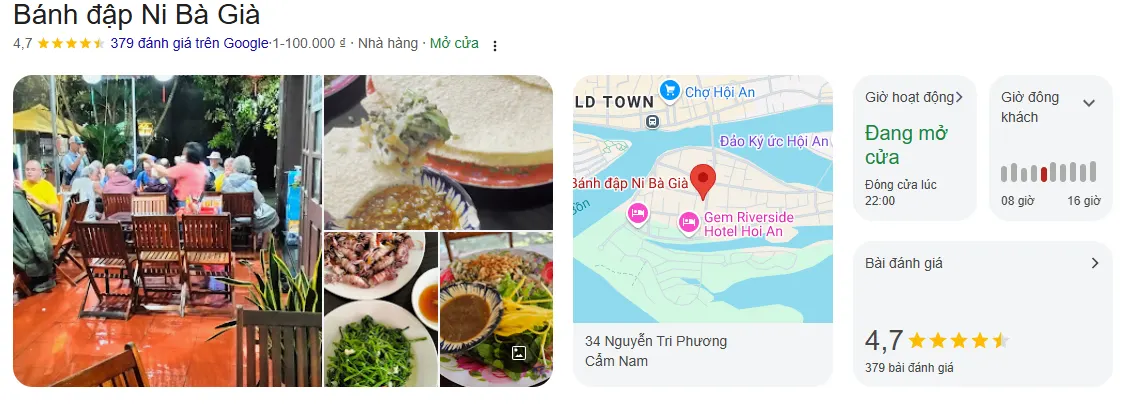Click the Mở cửa open status text
Screen dimensions: 1127x404
(454, 43)
